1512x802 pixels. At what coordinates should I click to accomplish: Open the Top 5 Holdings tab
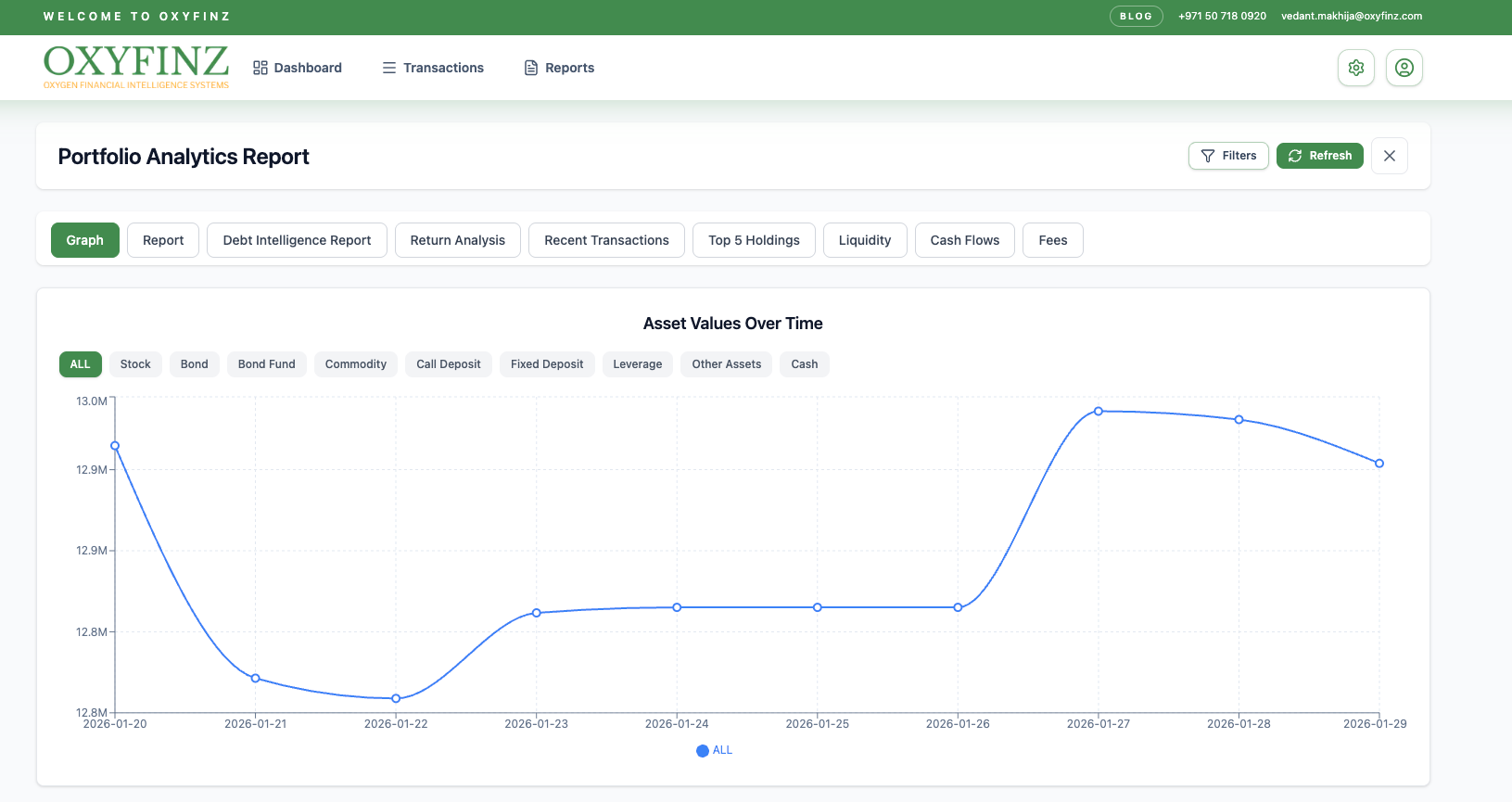tap(754, 240)
